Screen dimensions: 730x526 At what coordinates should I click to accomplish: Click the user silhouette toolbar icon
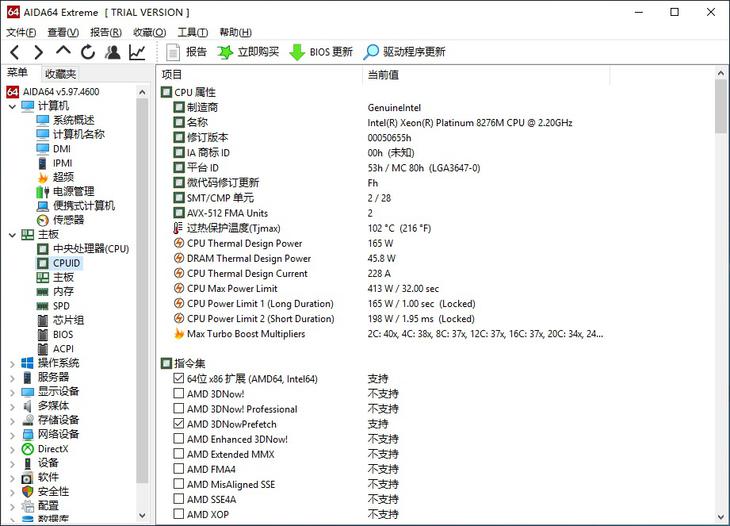coord(112,52)
